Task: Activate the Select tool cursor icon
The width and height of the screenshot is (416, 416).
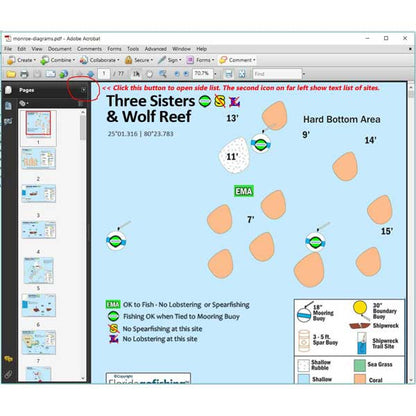Action: pyautogui.click(x=136, y=74)
